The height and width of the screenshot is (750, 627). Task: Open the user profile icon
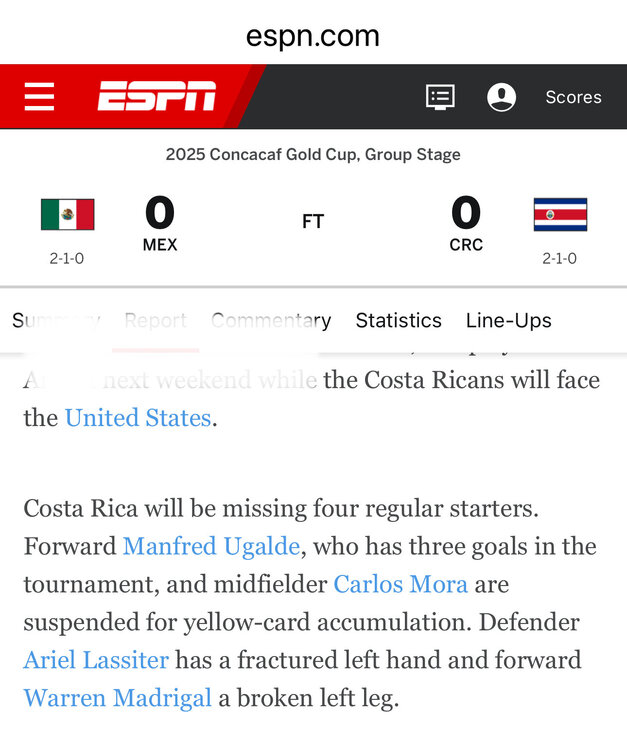pyautogui.click(x=501, y=97)
